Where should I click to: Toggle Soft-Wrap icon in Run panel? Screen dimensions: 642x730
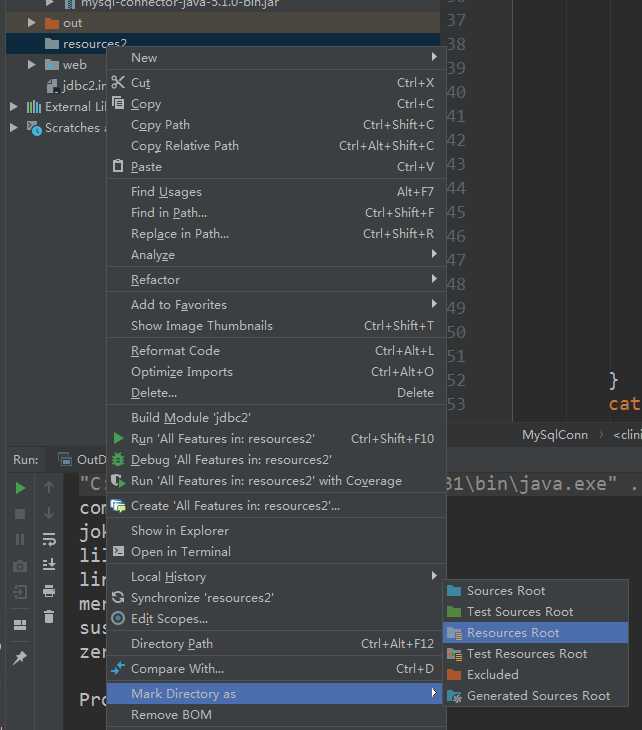click(x=49, y=539)
